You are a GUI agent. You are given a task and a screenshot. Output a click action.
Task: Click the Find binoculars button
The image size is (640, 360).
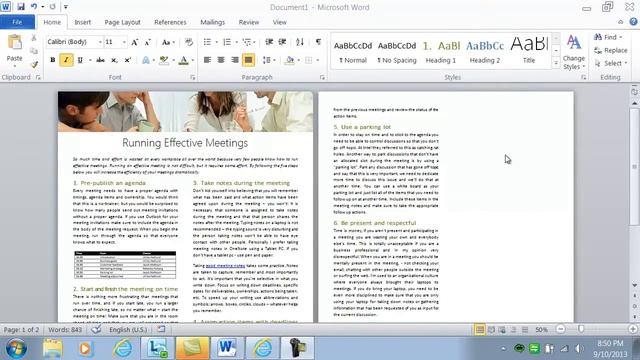tap(608, 37)
